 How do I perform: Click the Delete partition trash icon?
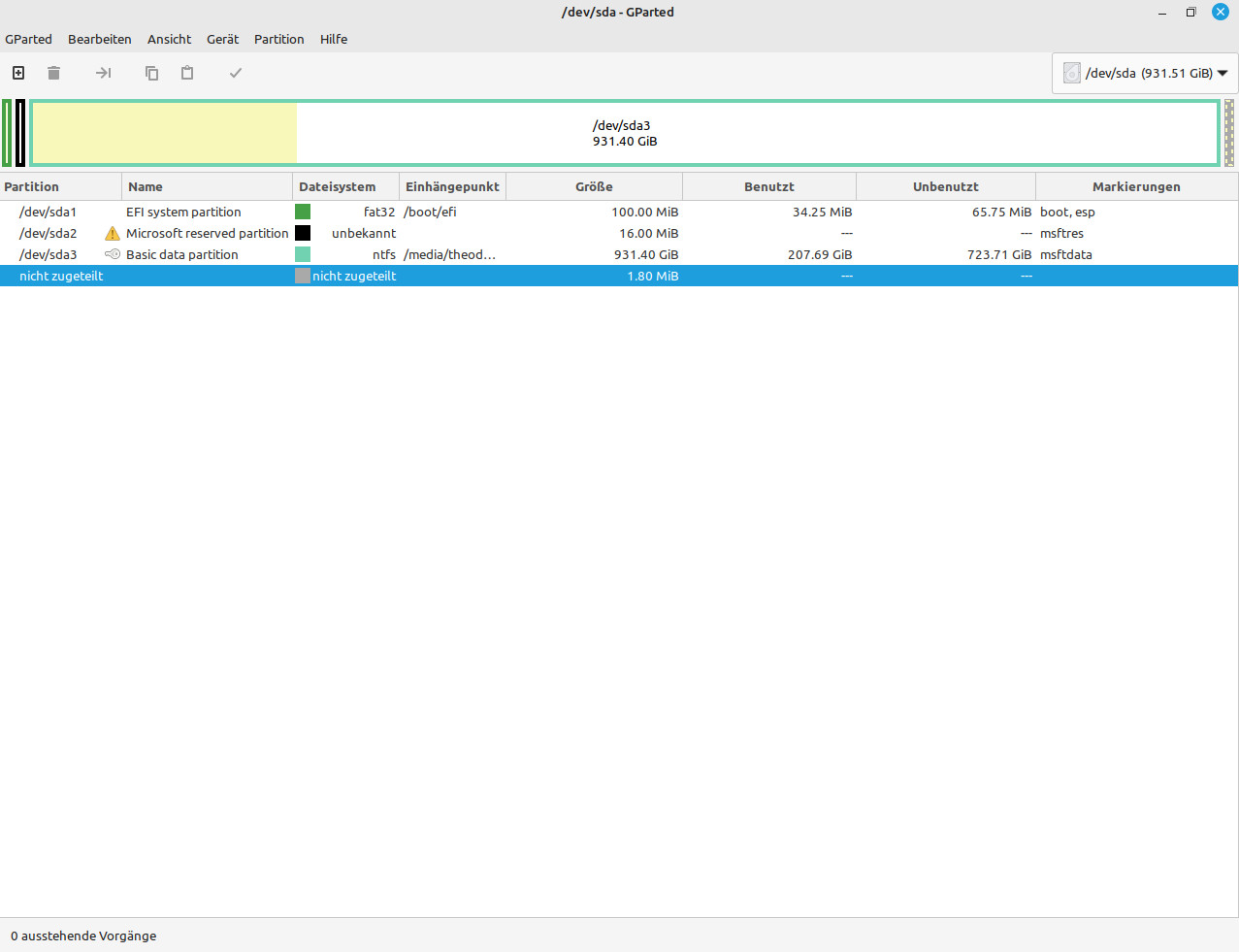(54, 73)
